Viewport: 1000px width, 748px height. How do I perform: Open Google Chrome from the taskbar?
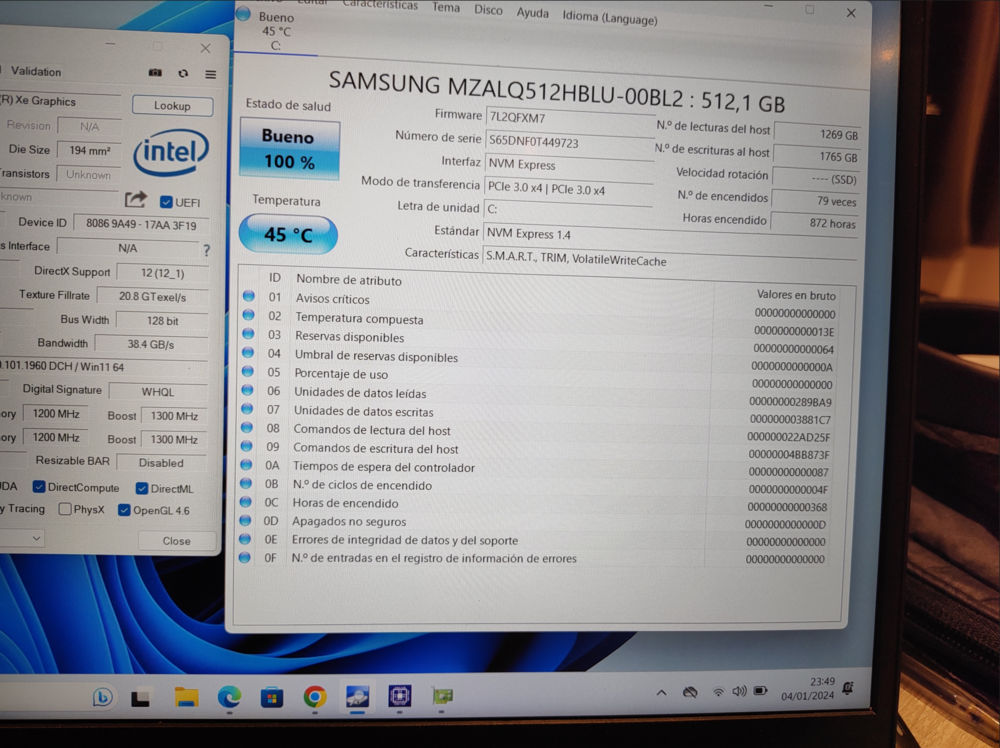314,696
